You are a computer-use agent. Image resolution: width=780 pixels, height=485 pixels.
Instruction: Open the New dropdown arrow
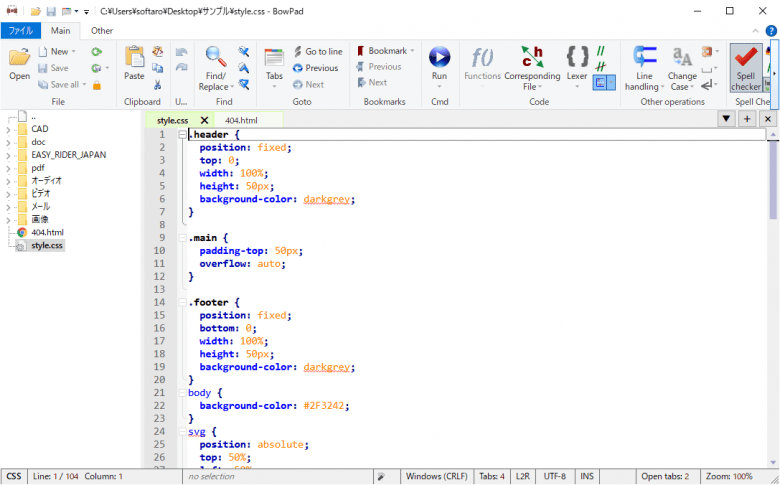(74, 52)
